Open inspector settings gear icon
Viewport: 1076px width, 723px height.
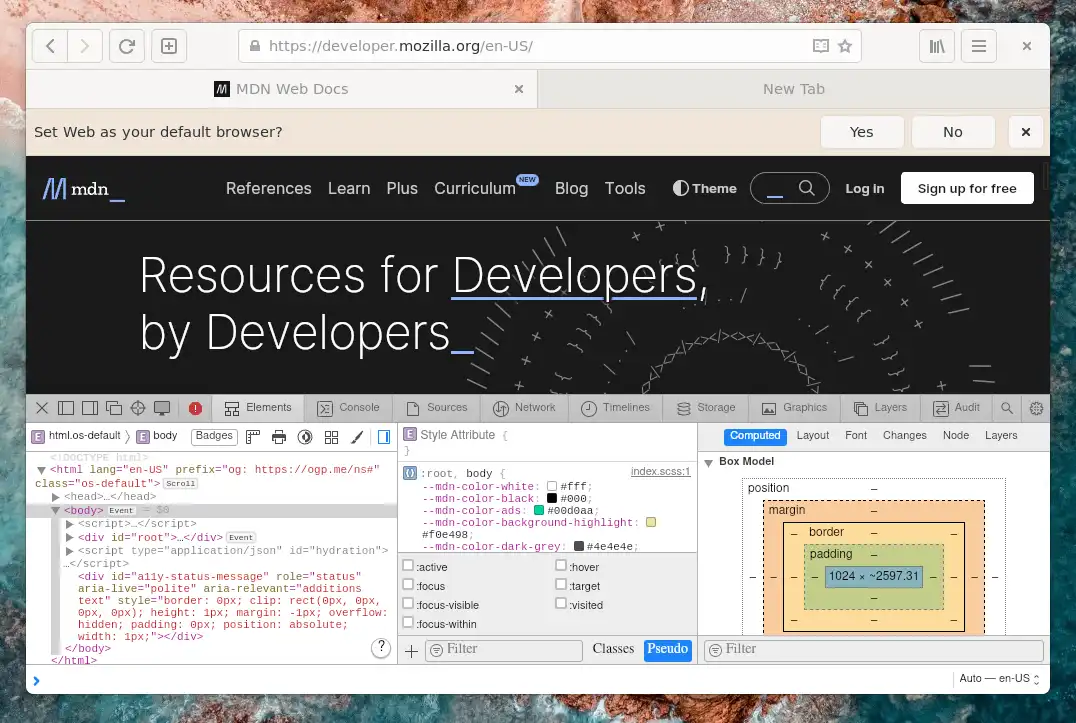pos(1036,408)
